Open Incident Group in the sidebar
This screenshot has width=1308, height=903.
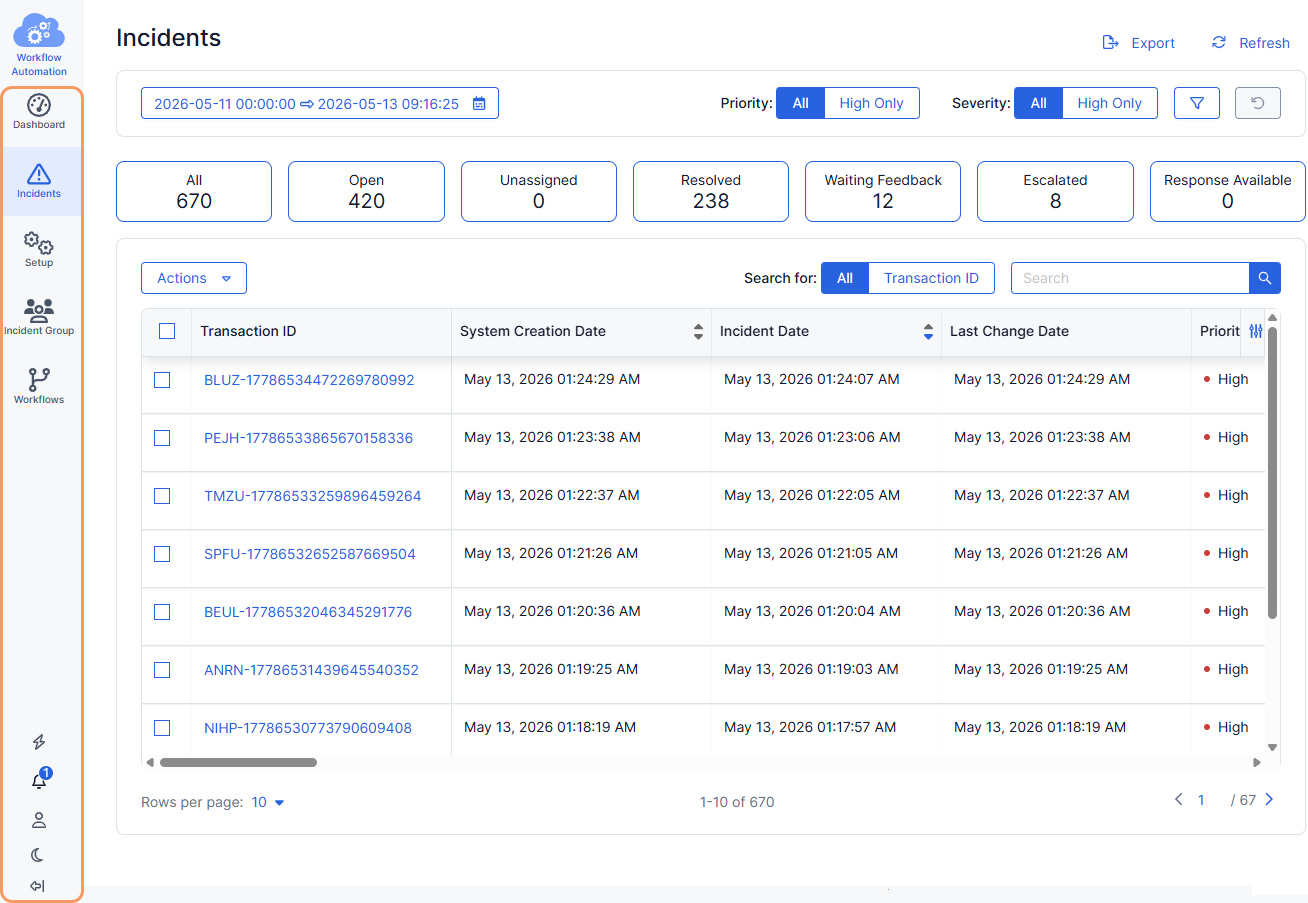(39, 317)
